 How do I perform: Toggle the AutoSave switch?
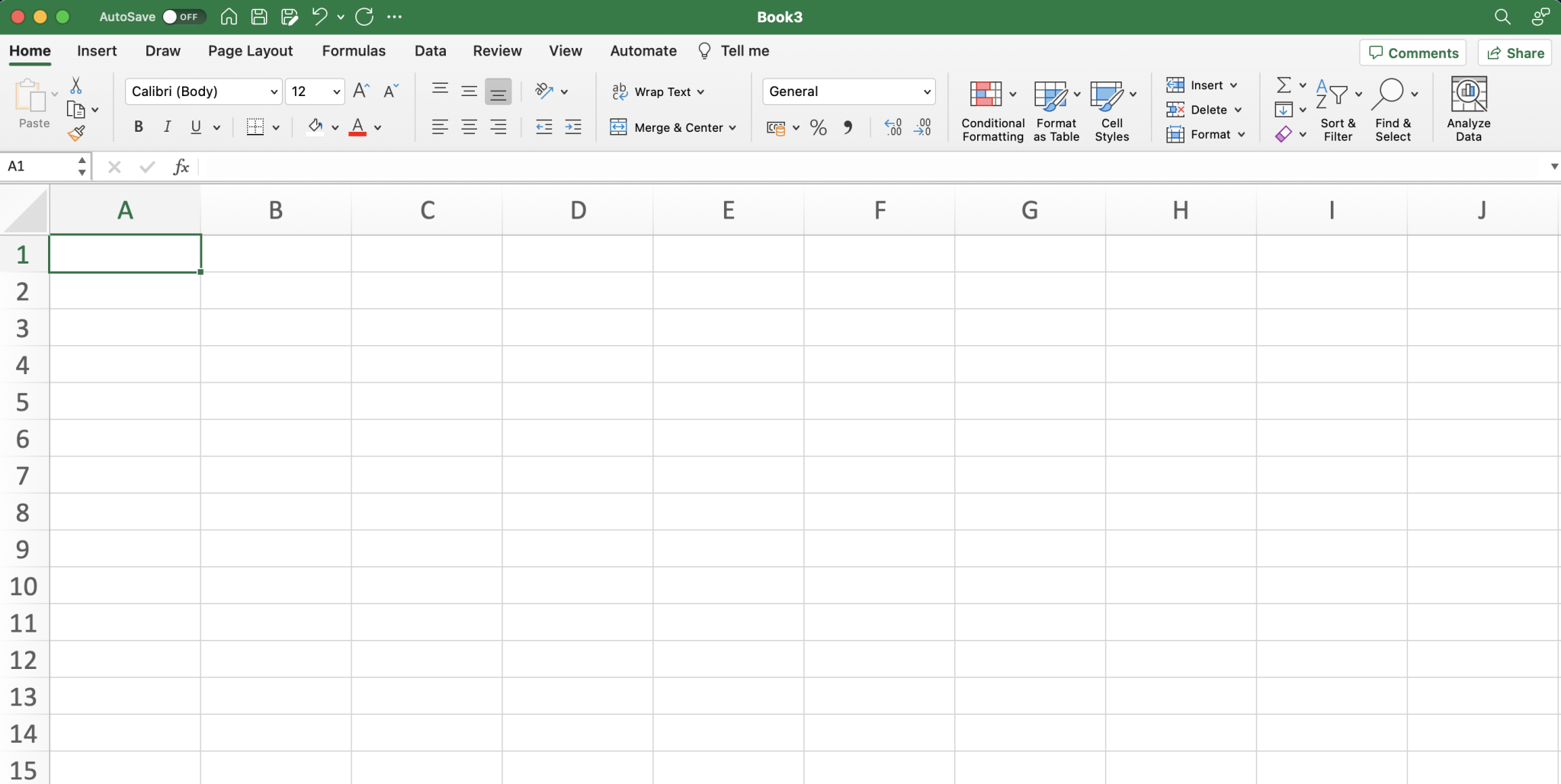183,16
